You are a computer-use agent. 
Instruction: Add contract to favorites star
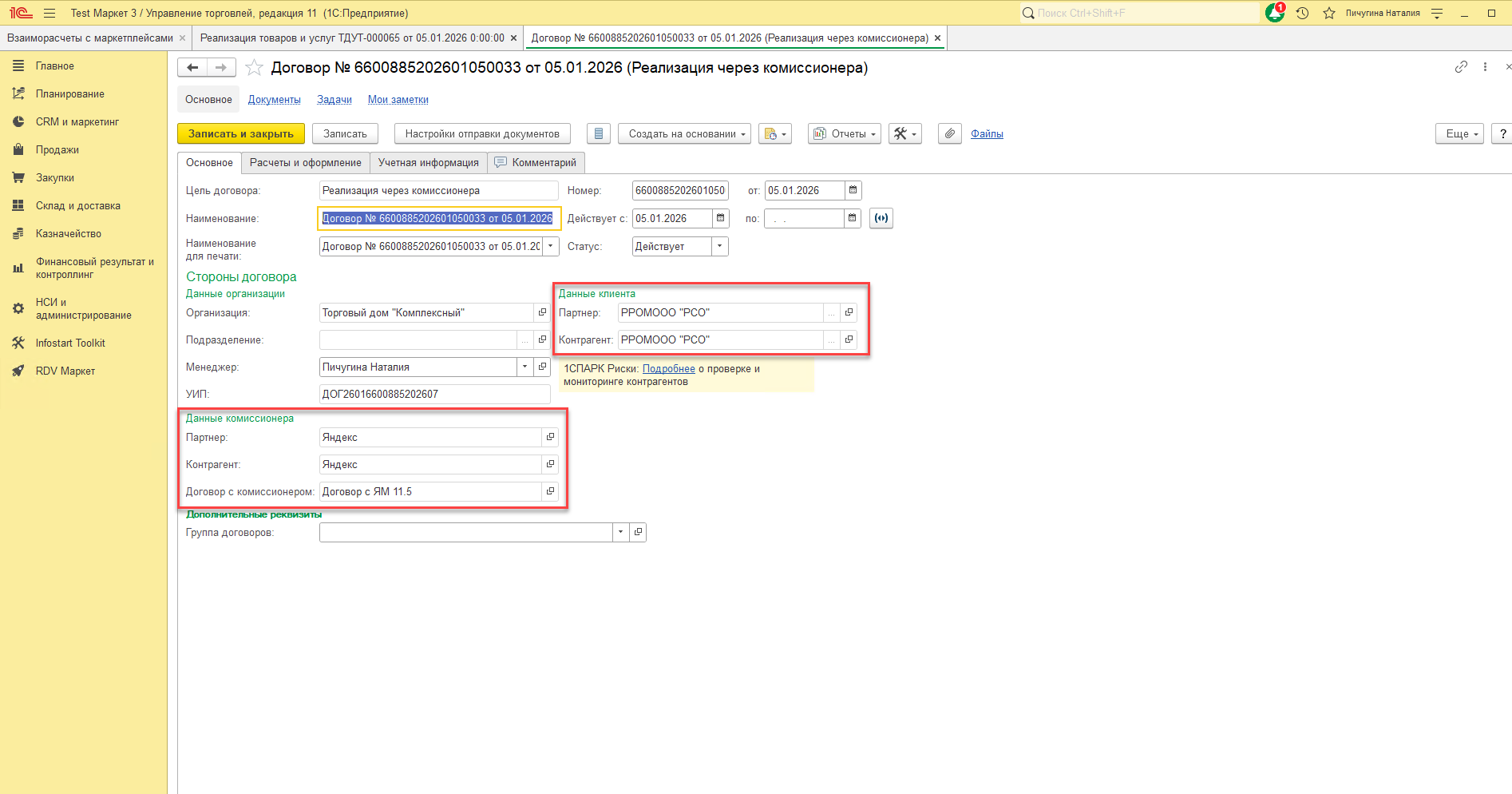click(254, 68)
